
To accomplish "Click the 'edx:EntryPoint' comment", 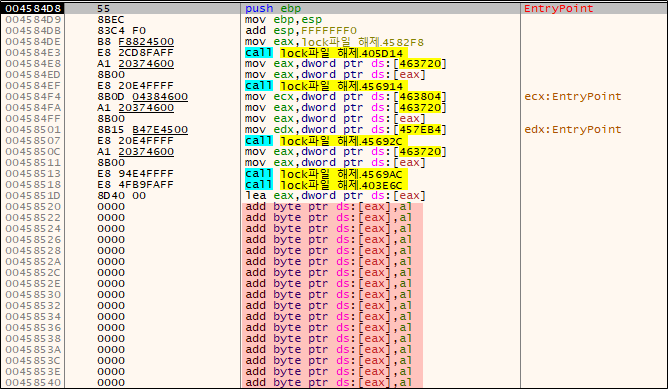I will coord(573,130).
